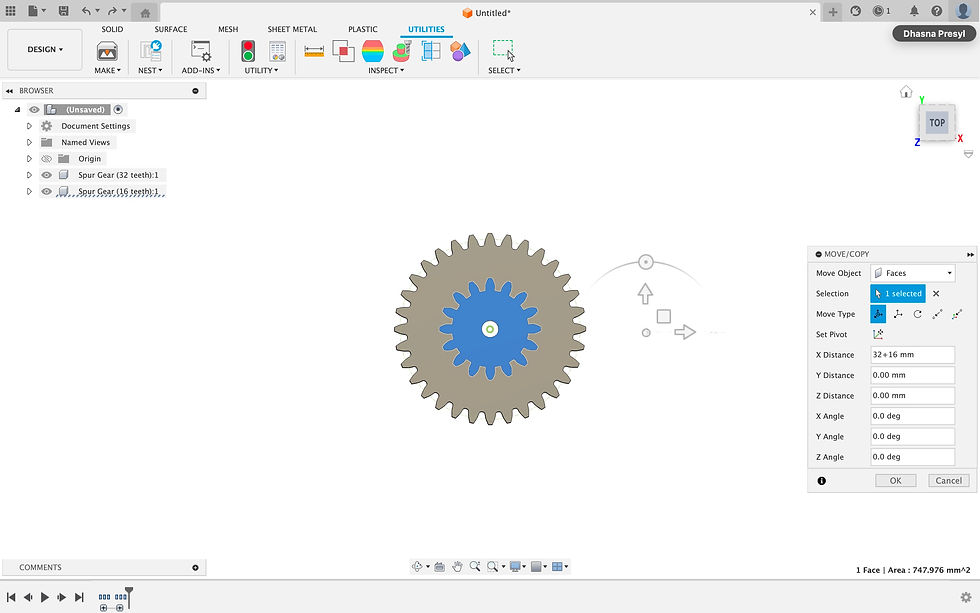
Task: Select the Measure tool
Action: click(x=314, y=51)
